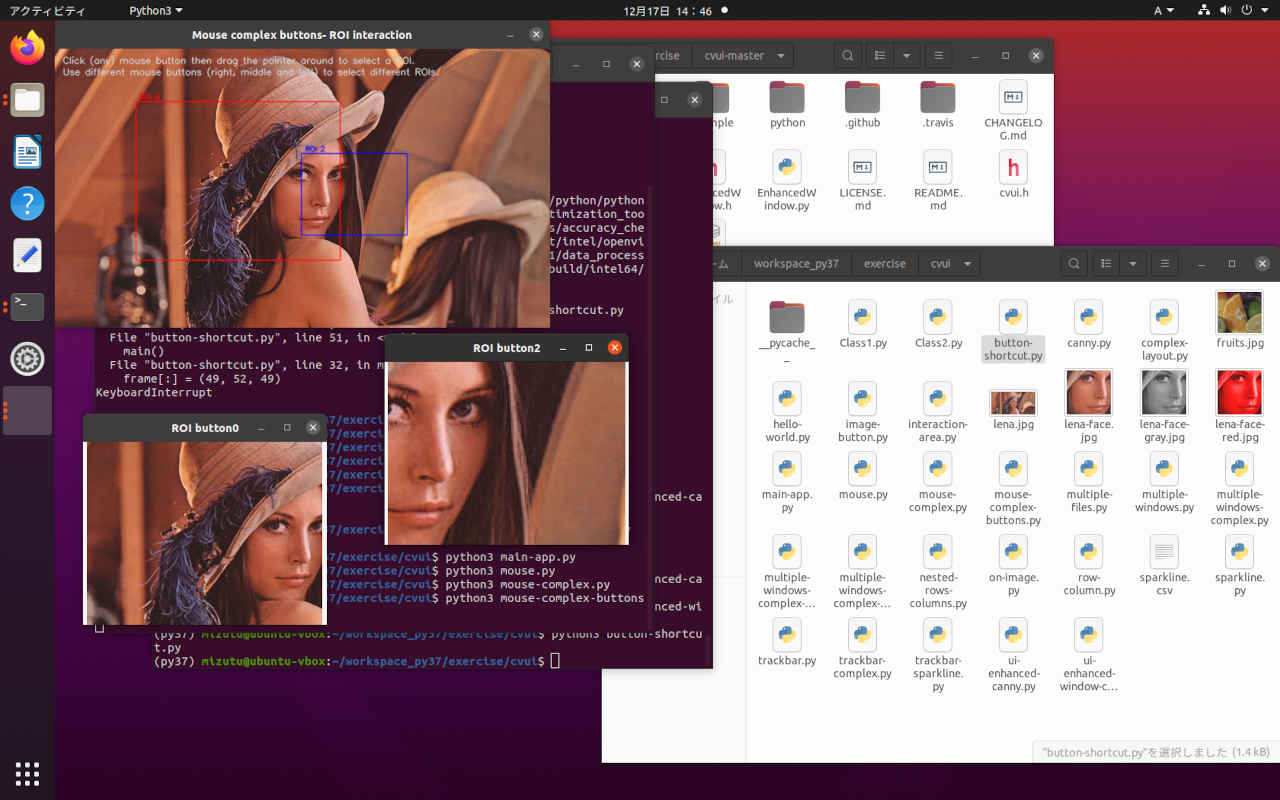Open the Class2.py file icon
Screen dimensions: 1280x800
coord(938,317)
